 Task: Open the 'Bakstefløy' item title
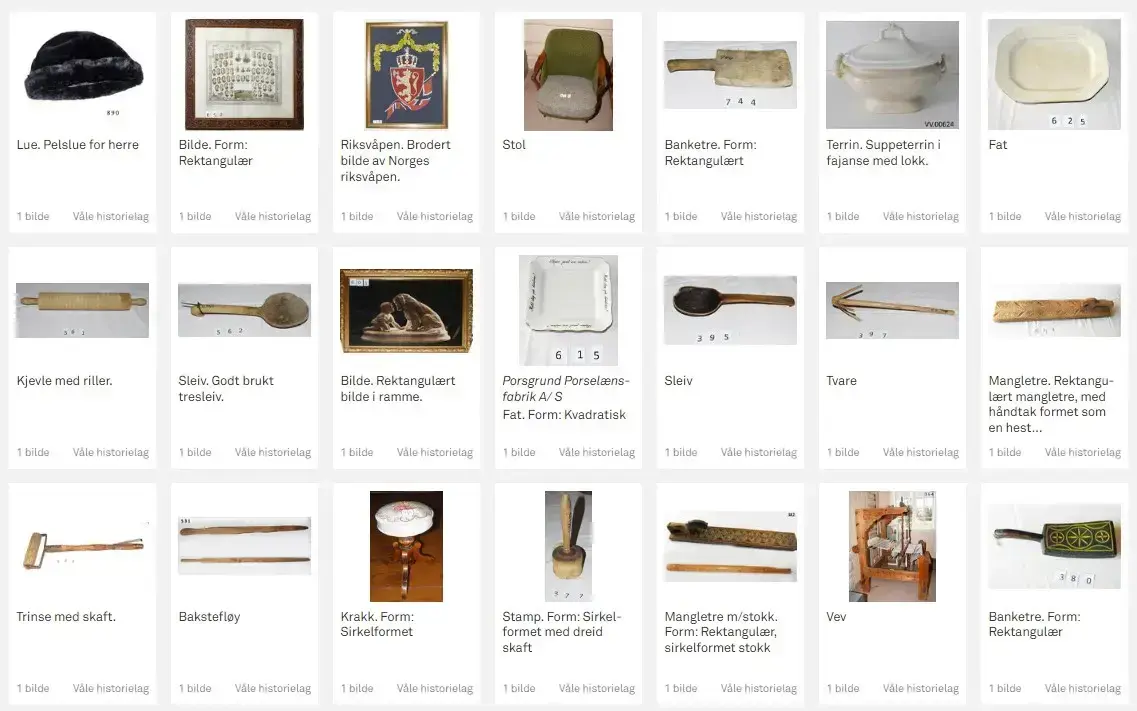click(x=209, y=617)
